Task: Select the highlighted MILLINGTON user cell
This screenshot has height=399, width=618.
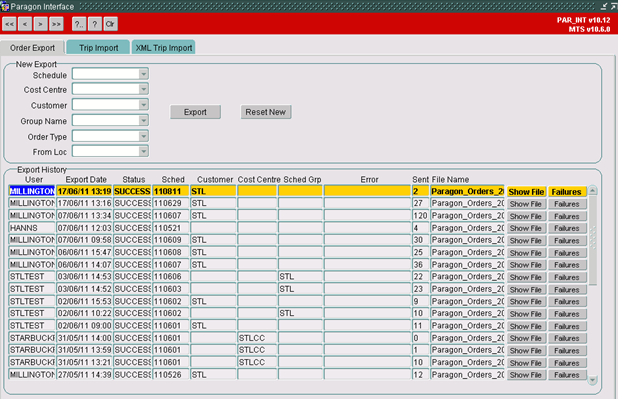Action: point(32,191)
